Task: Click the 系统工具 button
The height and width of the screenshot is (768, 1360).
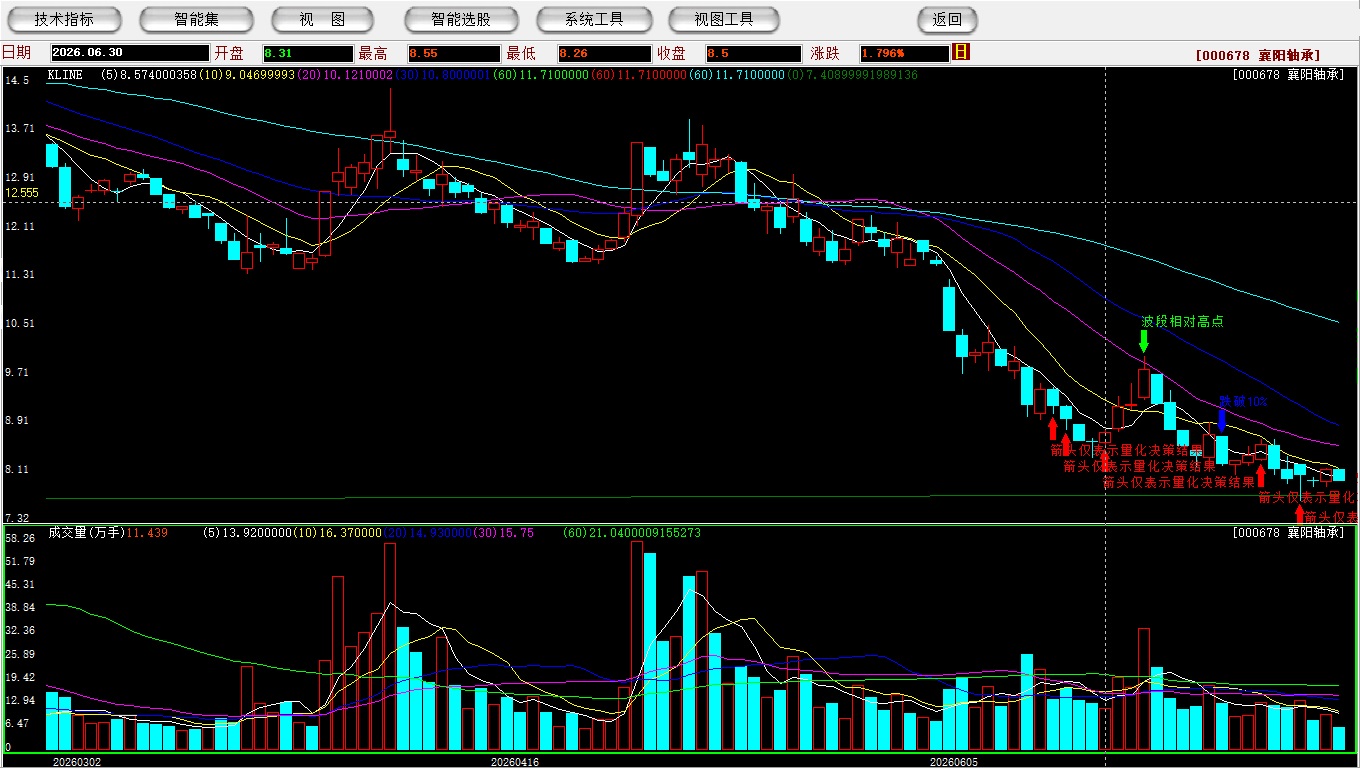Action: tap(594, 19)
